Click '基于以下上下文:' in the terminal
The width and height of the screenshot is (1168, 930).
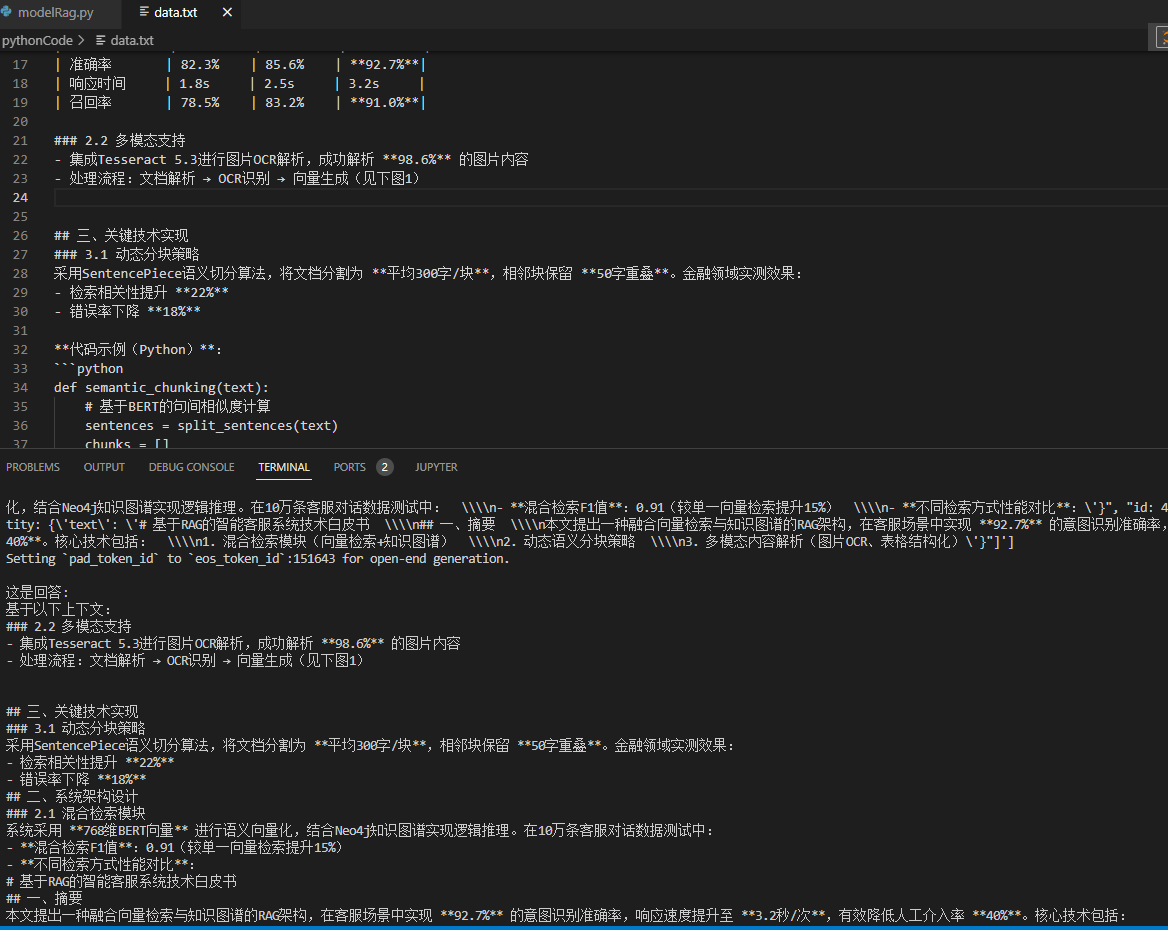tap(58, 610)
